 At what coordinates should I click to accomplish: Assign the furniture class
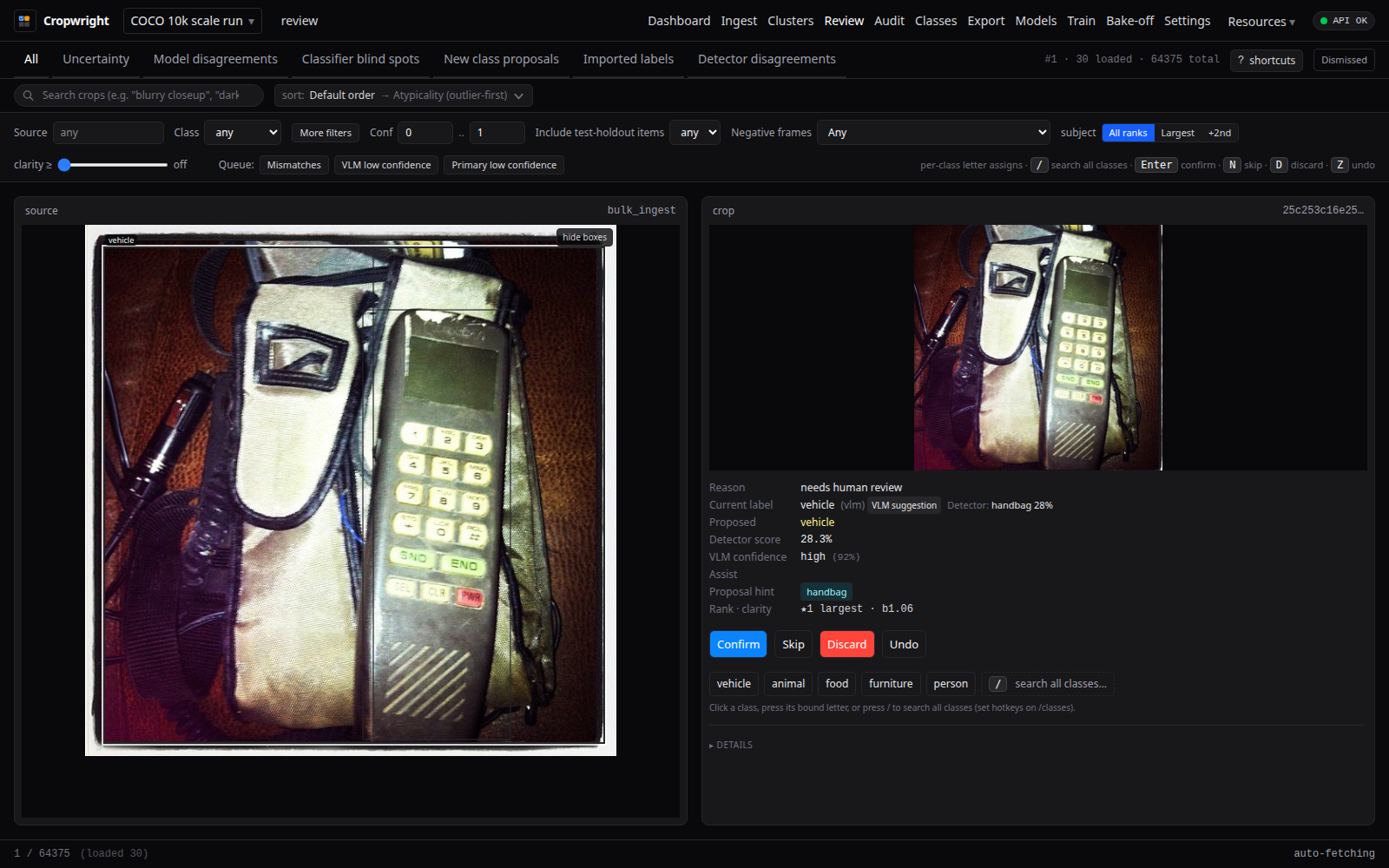point(891,684)
